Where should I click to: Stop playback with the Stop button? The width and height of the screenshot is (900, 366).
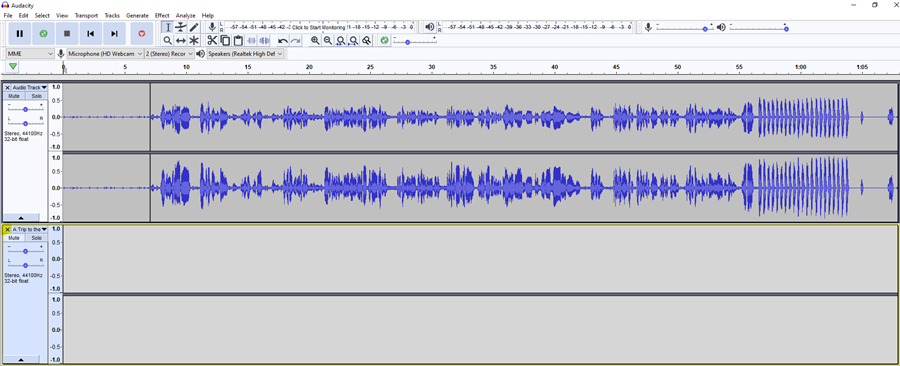(x=67, y=34)
